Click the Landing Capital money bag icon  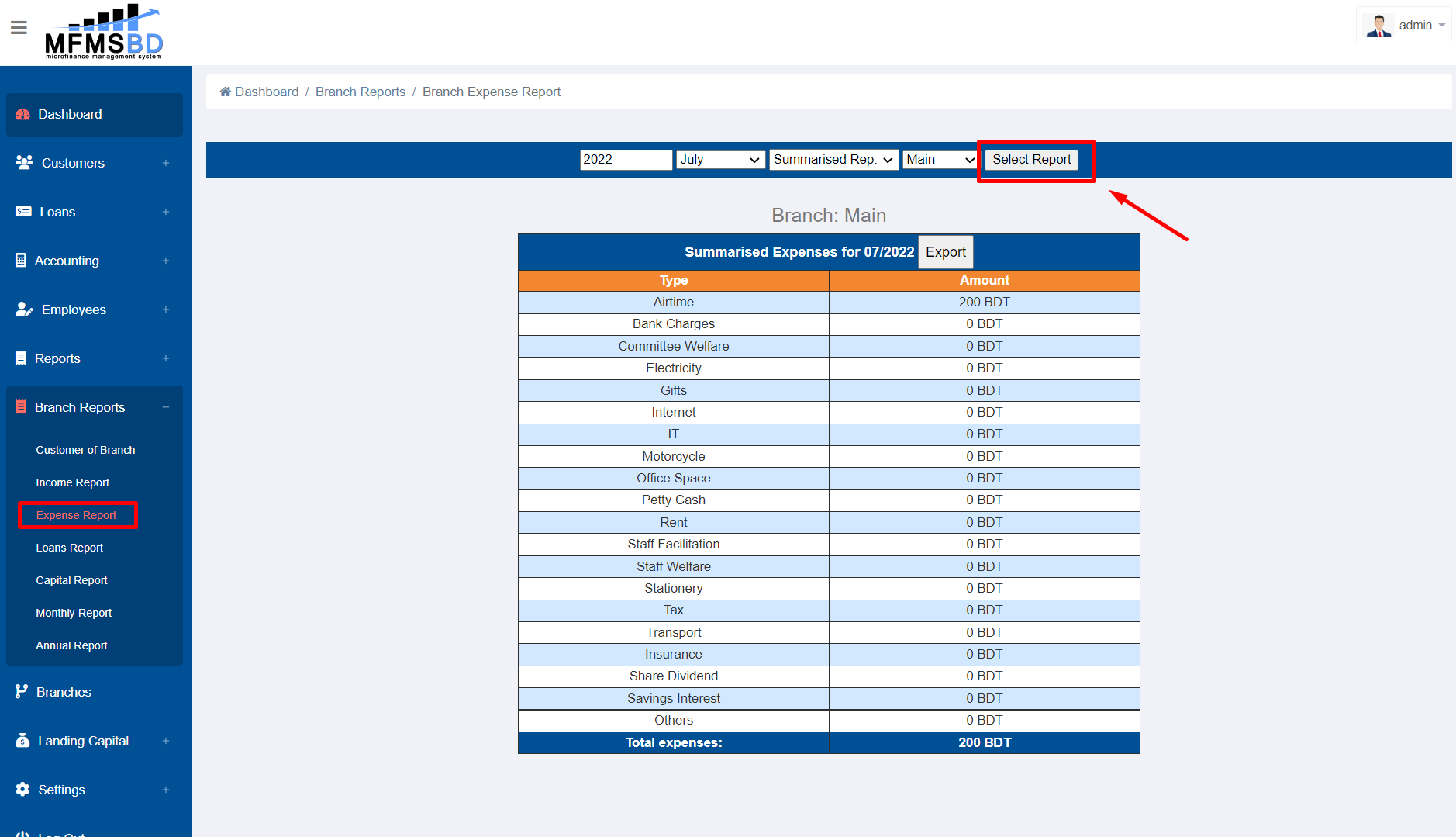click(22, 741)
